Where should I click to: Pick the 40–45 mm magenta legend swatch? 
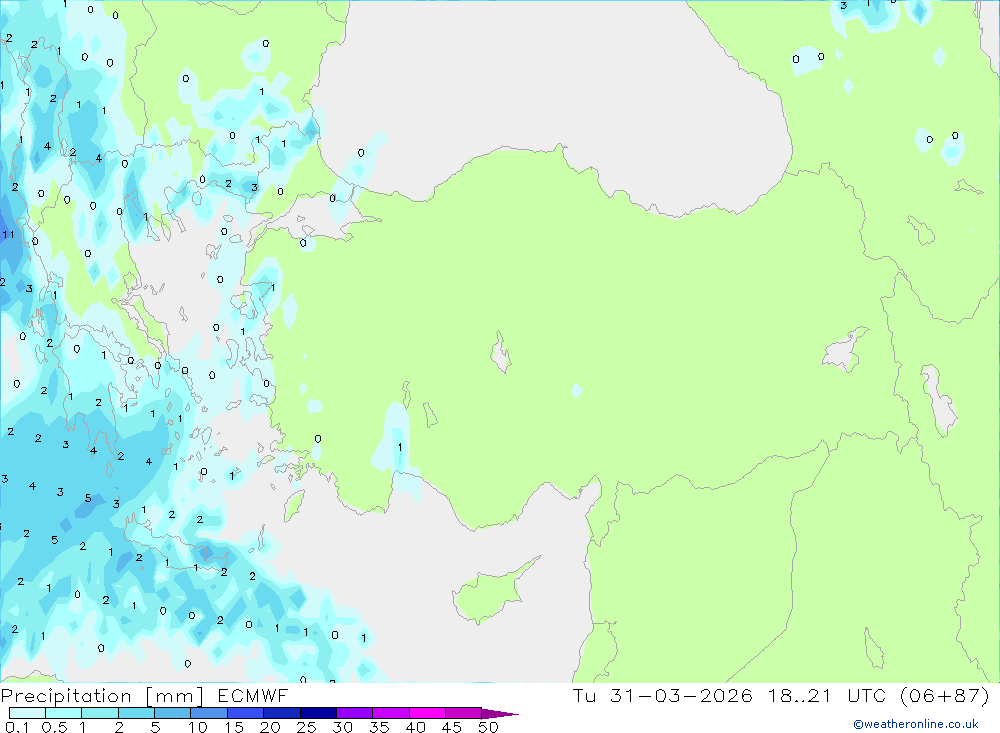(427, 713)
